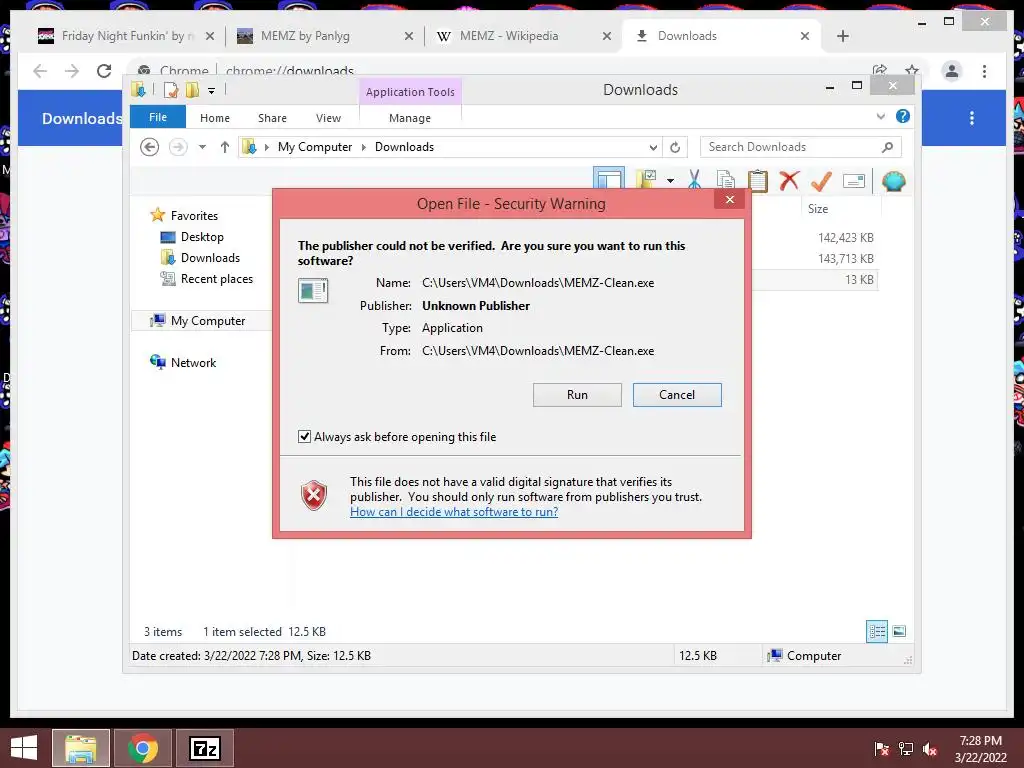Click the folder options icon beside pane button

647,179
